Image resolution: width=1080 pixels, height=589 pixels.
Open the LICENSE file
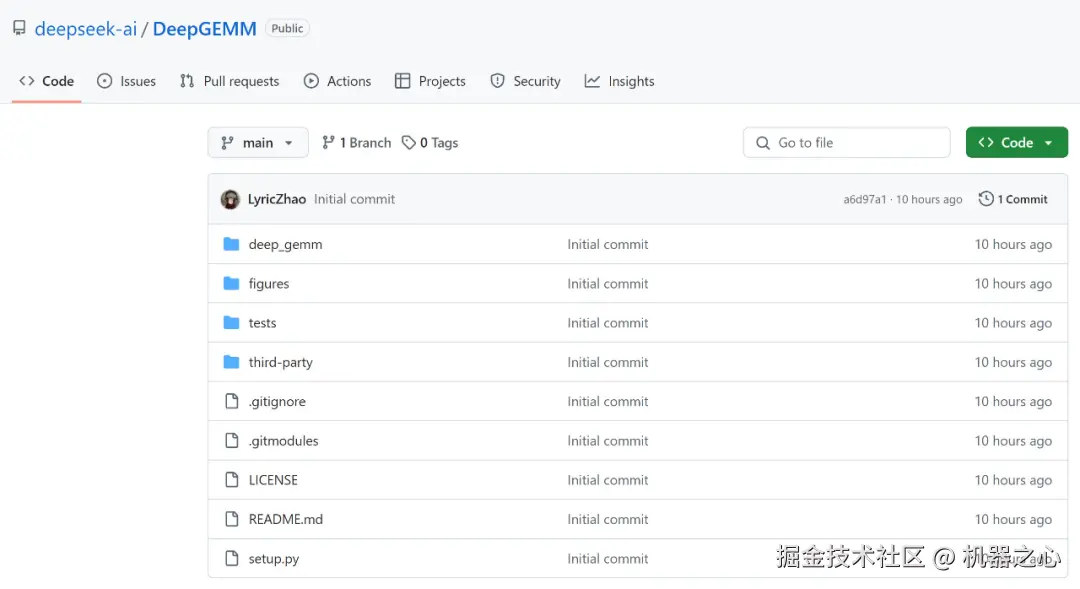273,480
